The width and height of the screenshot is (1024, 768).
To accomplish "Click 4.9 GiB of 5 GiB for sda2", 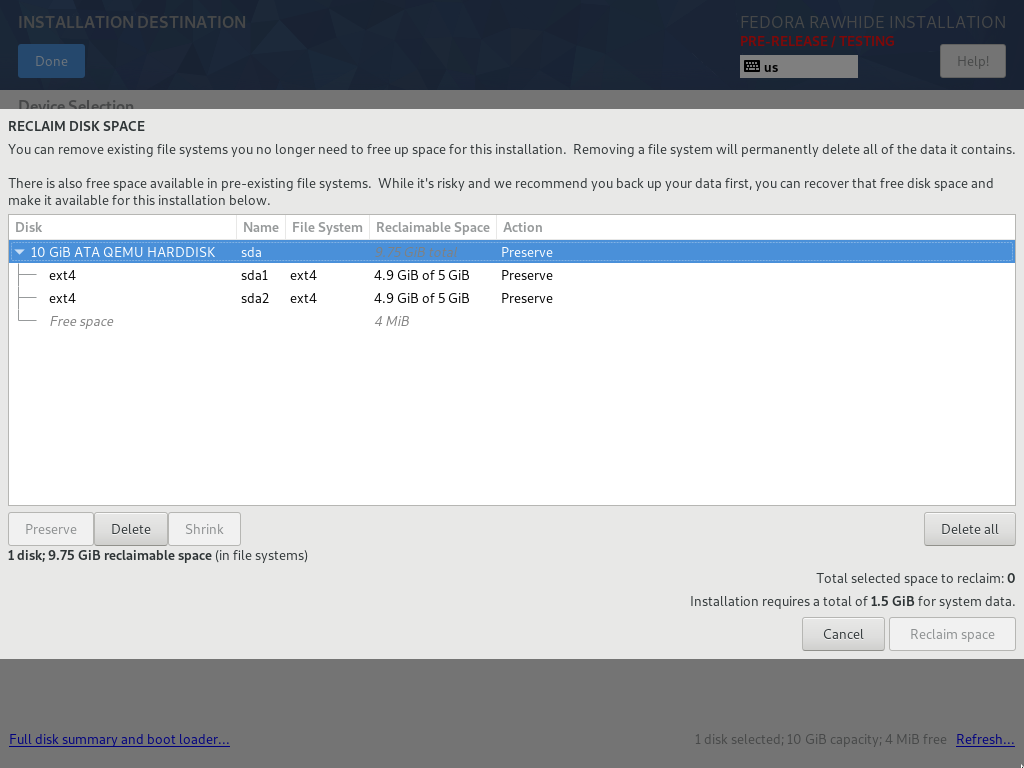I will point(422,298).
